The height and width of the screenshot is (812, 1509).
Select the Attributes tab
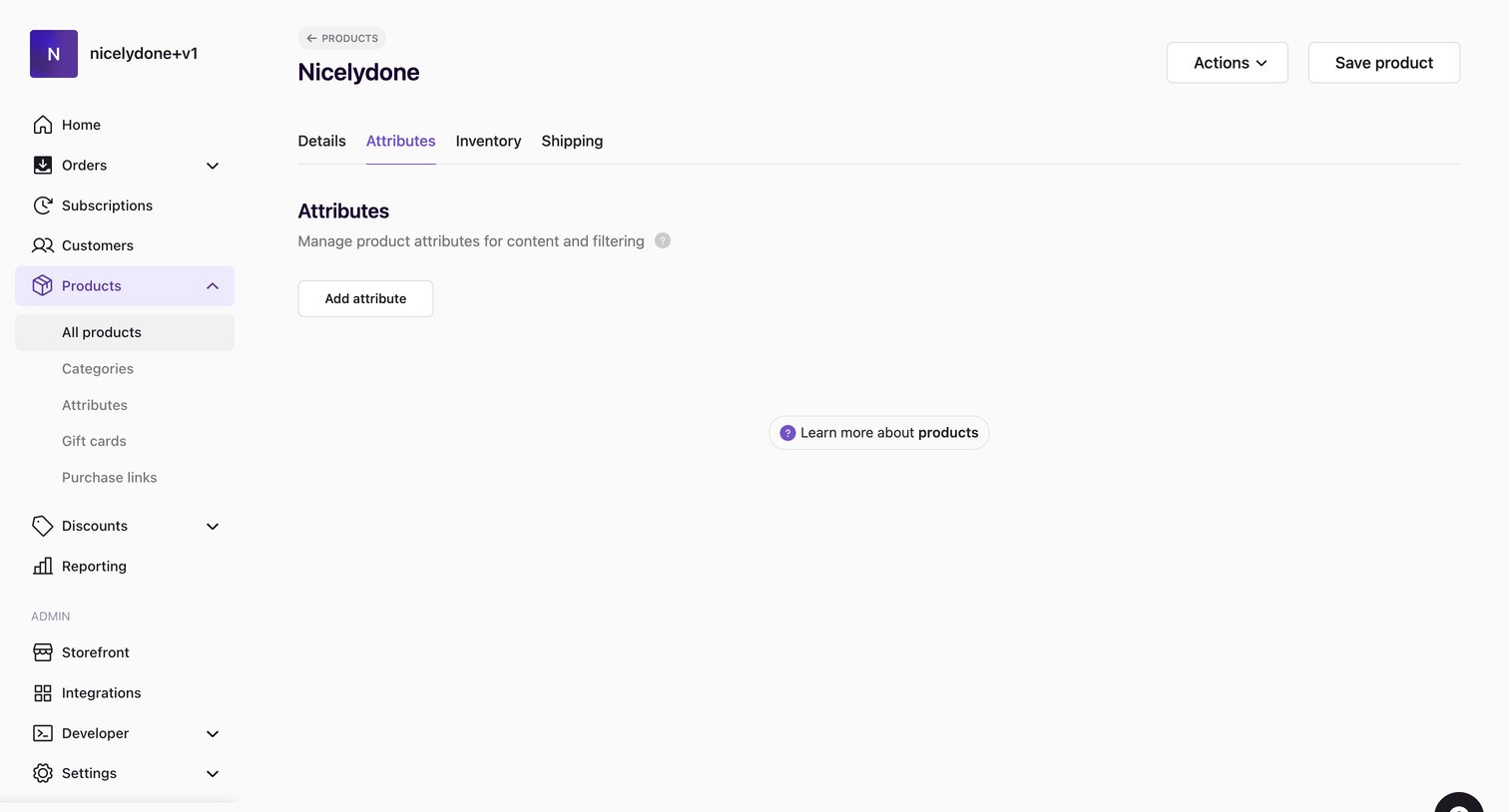coord(400,141)
